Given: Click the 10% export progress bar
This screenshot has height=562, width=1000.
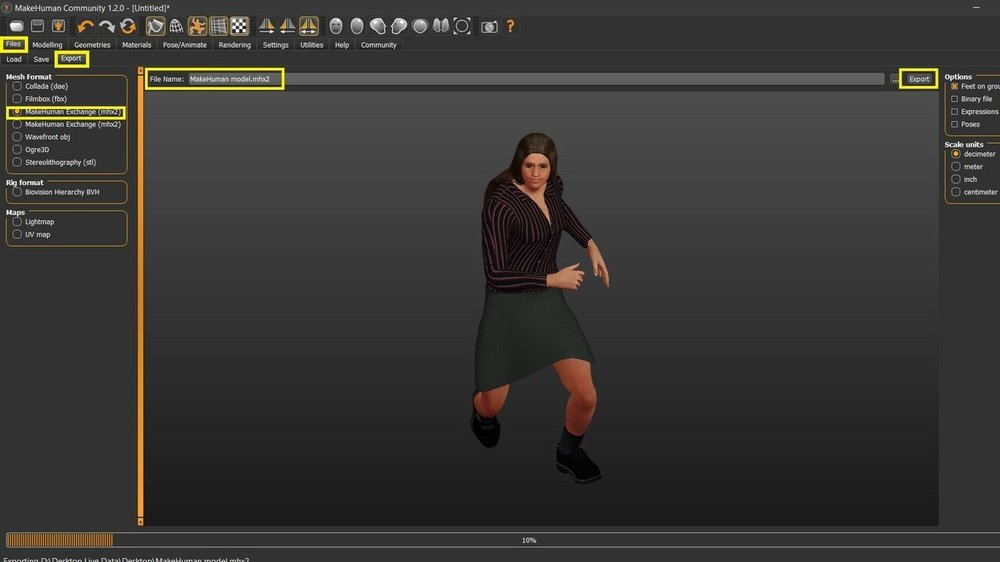Looking at the screenshot, I should pyautogui.click(x=528, y=540).
